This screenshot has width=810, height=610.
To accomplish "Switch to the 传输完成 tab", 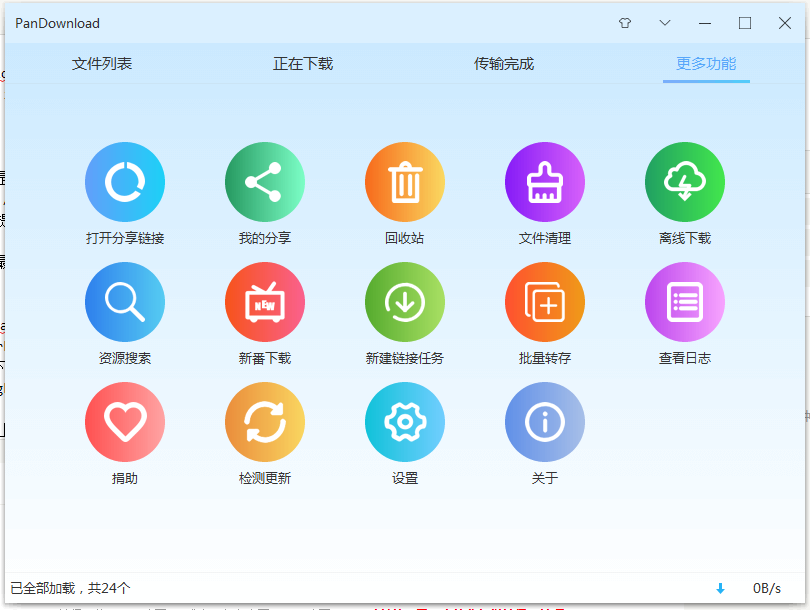I will click(x=504, y=64).
